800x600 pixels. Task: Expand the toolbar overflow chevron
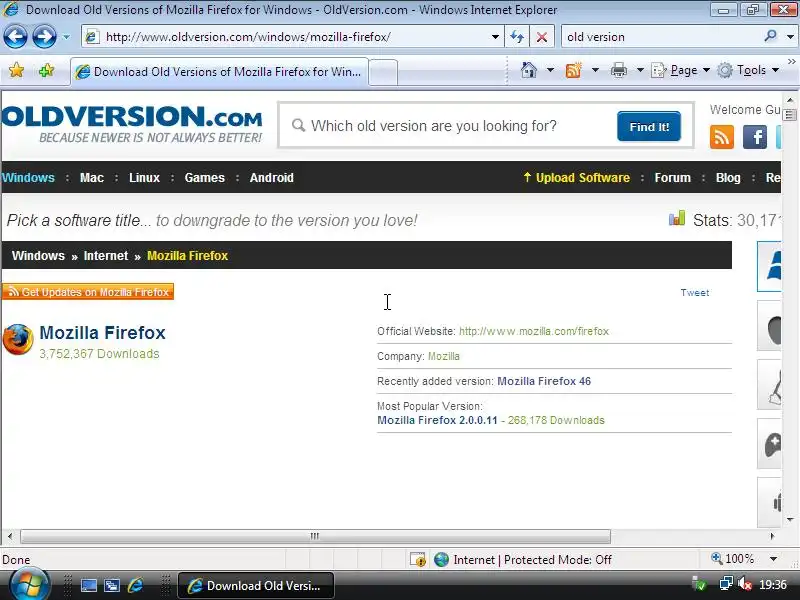pos(791,62)
